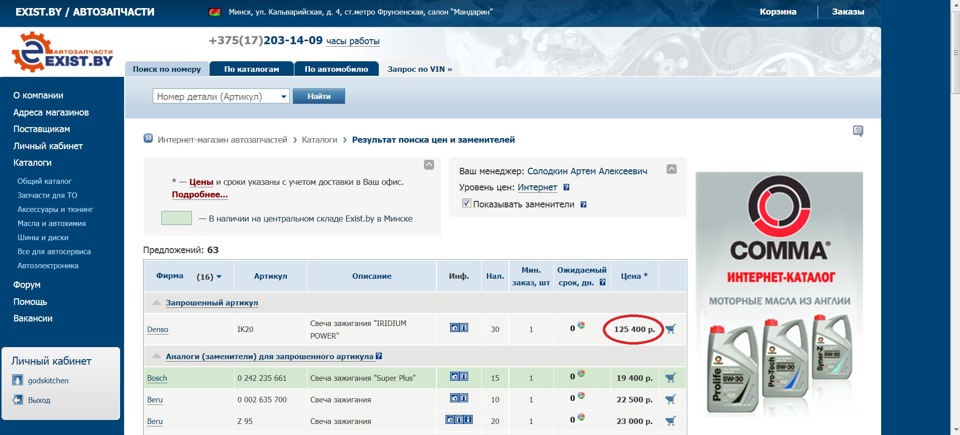Click the delivery statistics pie icon for Bosch
This screenshot has height=435, width=960.
[580, 374]
